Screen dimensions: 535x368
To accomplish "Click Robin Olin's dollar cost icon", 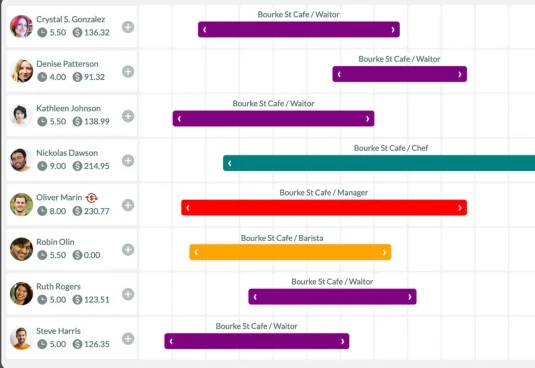I will (77, 255).
